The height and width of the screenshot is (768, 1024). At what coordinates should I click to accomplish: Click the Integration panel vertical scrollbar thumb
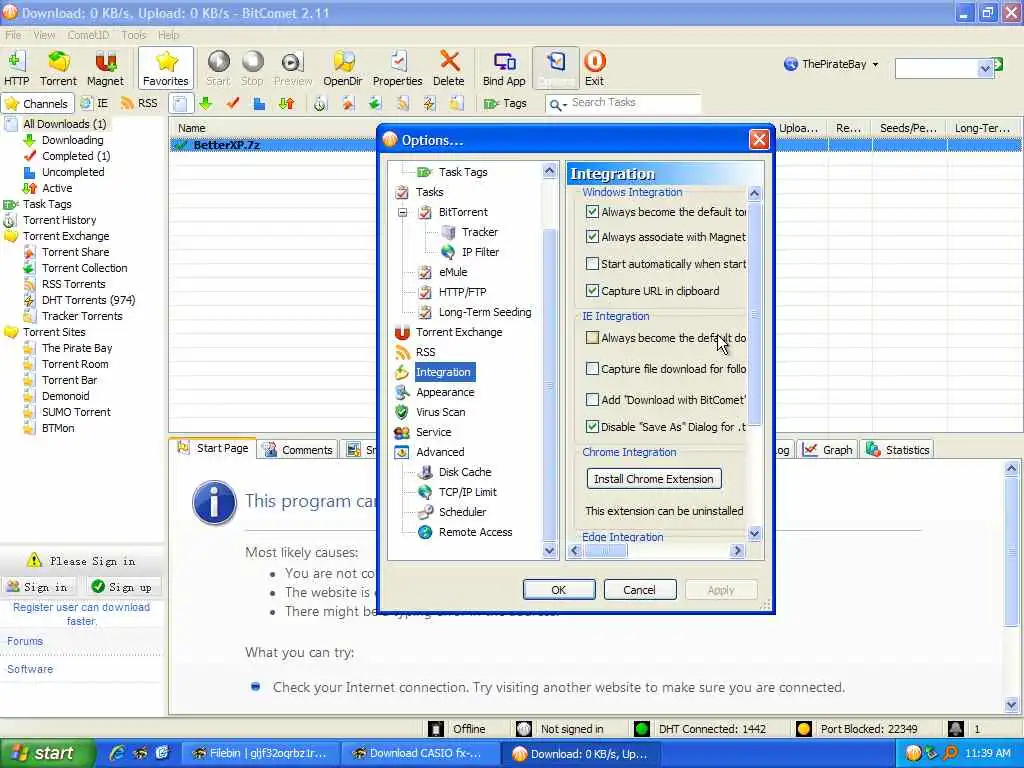tap(754, 315)
